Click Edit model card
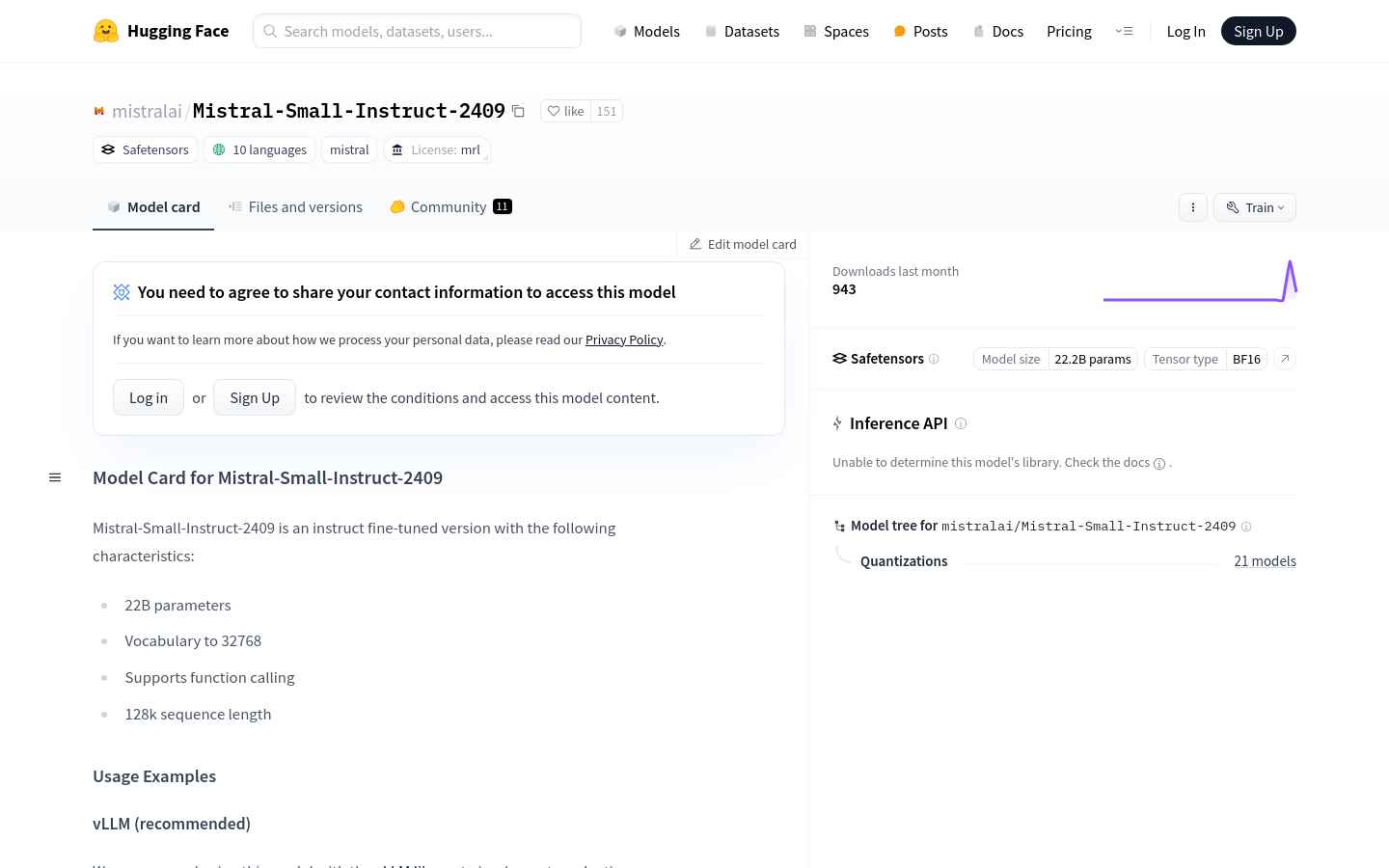Viewport: 1389px width, 868px height. tap(743, 244)
